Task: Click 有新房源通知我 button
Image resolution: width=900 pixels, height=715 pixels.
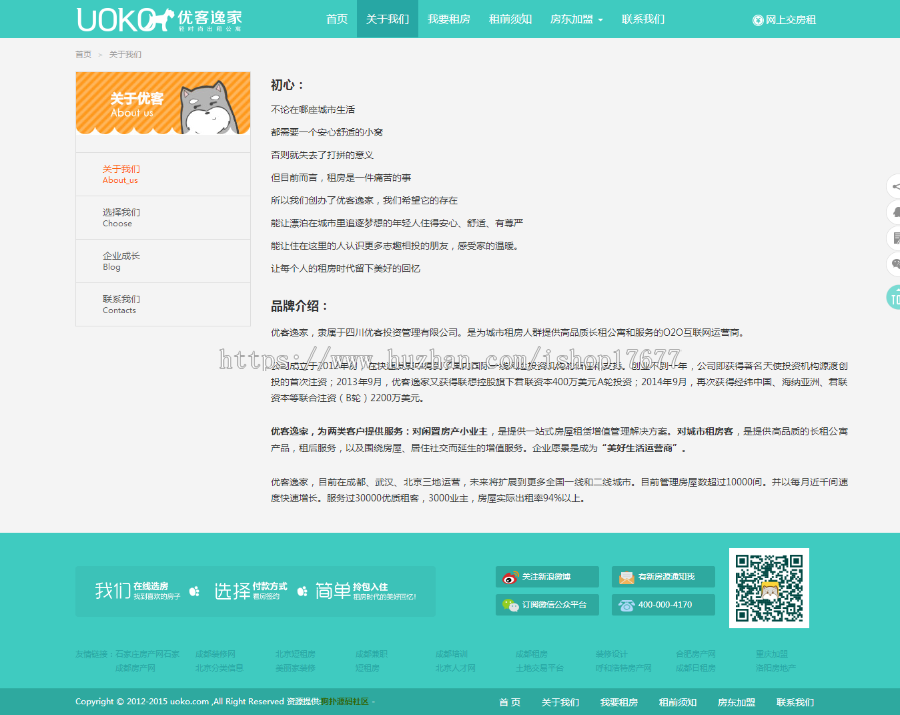Action: click(663, 577)
